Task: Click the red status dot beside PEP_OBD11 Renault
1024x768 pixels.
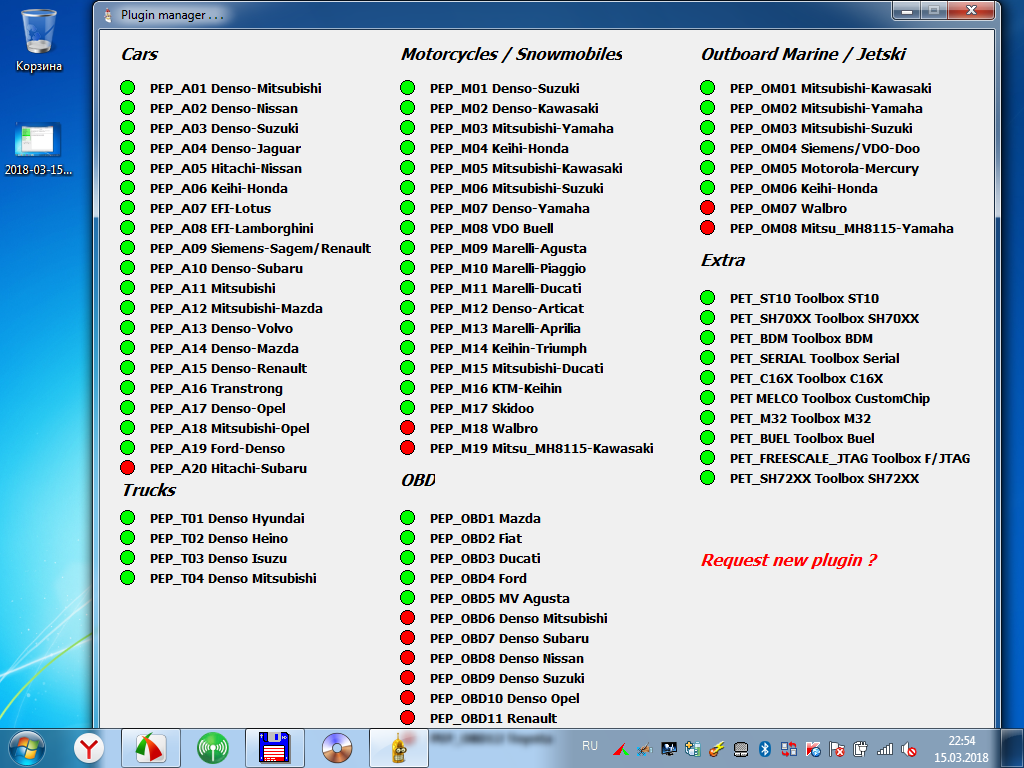Action: click(408, 718)
